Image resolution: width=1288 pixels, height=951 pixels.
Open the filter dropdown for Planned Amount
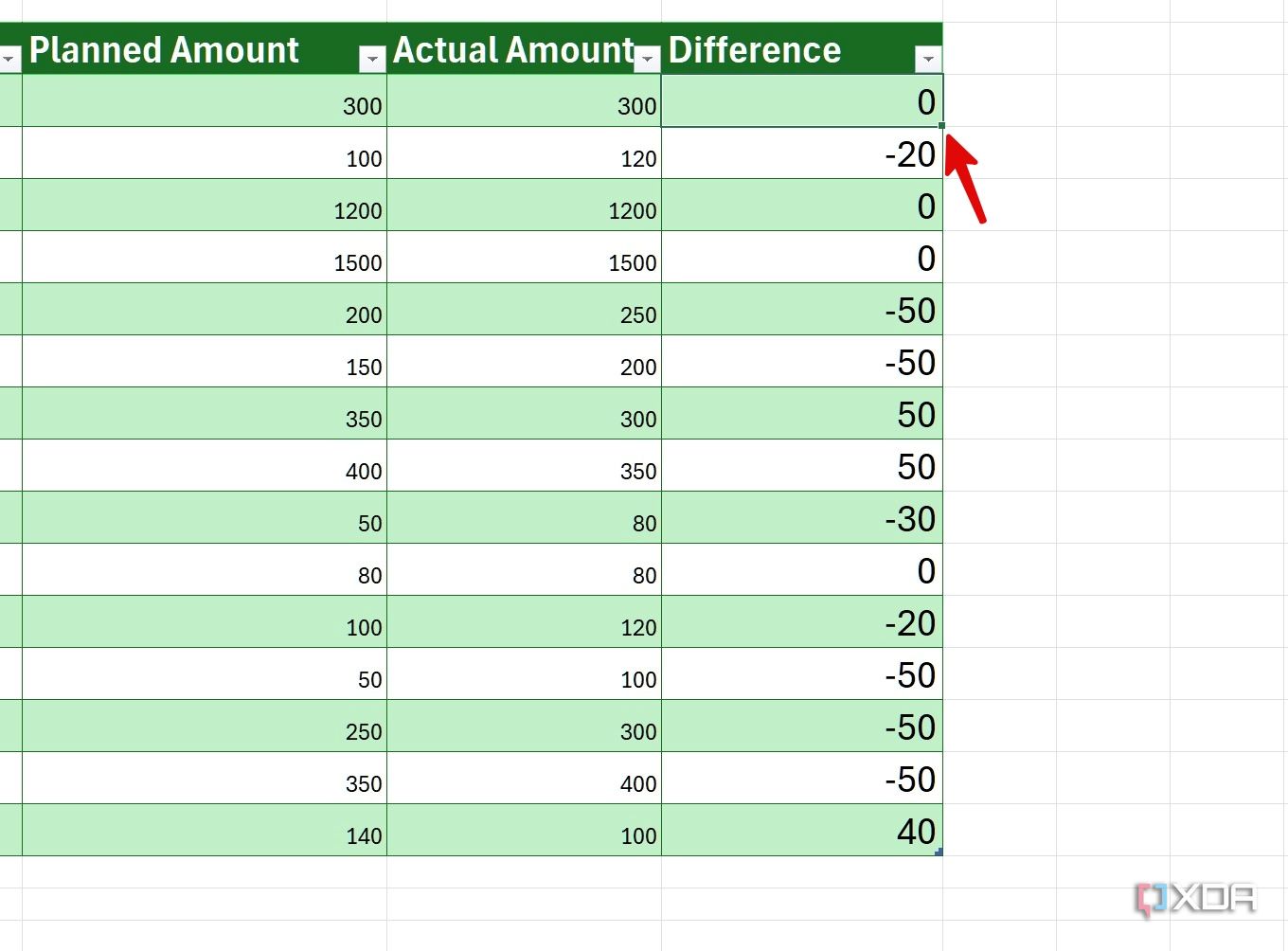click(x=373, y=59)
